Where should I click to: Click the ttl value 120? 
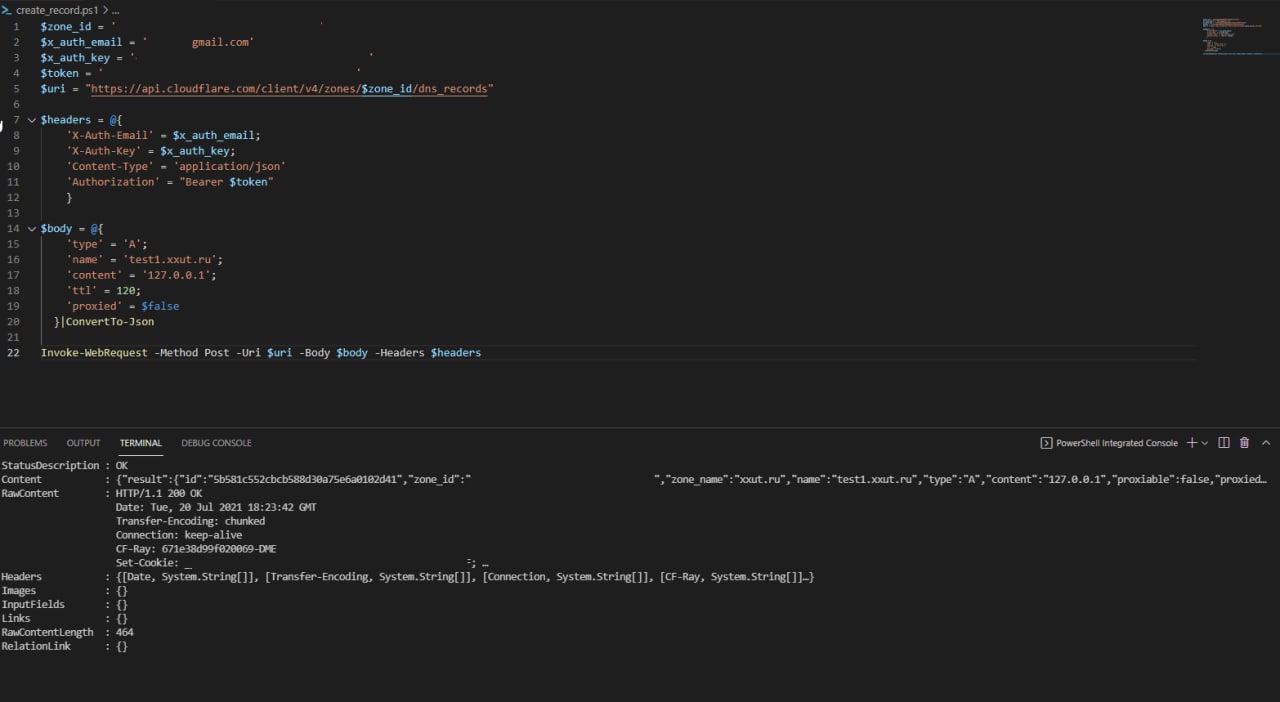point(125,291)
